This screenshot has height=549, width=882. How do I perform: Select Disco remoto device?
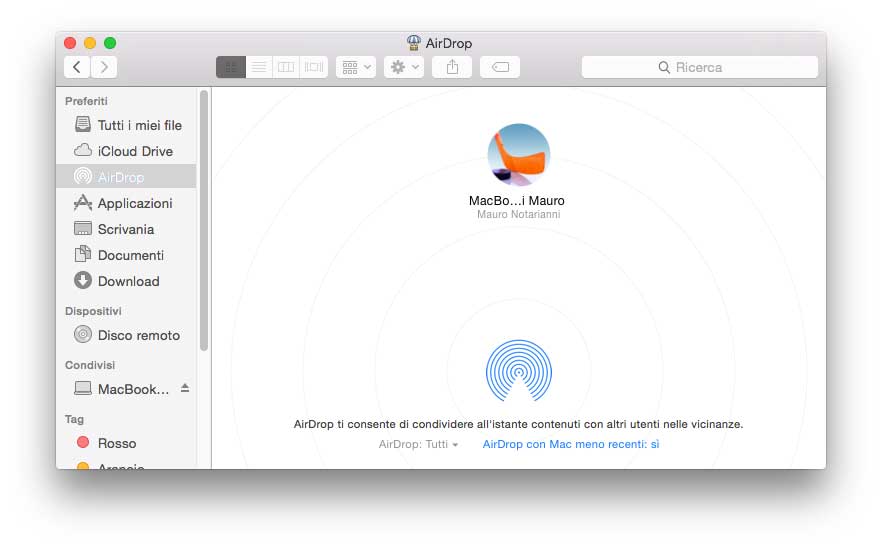pos(128,335)
